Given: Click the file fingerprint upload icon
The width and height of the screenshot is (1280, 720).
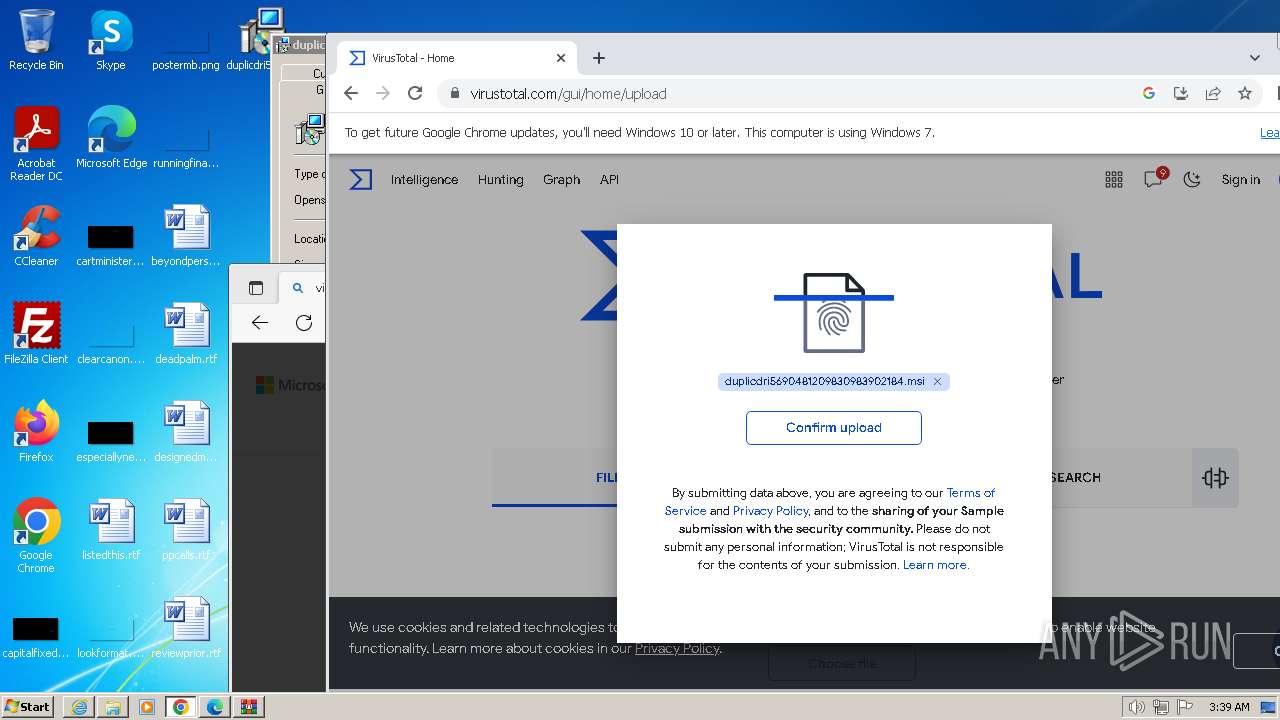Looking at the screenshot, I should [x=834, y=312].
